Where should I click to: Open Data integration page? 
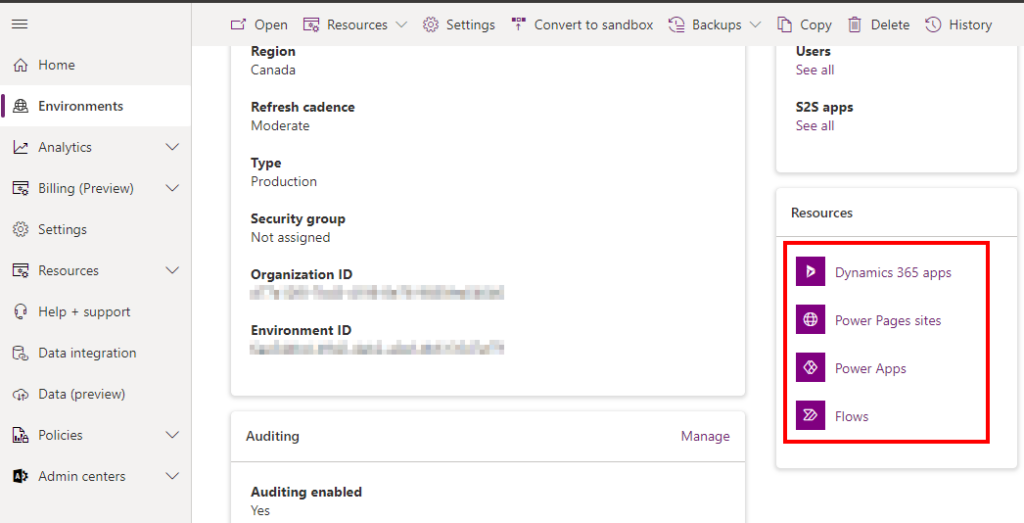click(x=88, y=353)
